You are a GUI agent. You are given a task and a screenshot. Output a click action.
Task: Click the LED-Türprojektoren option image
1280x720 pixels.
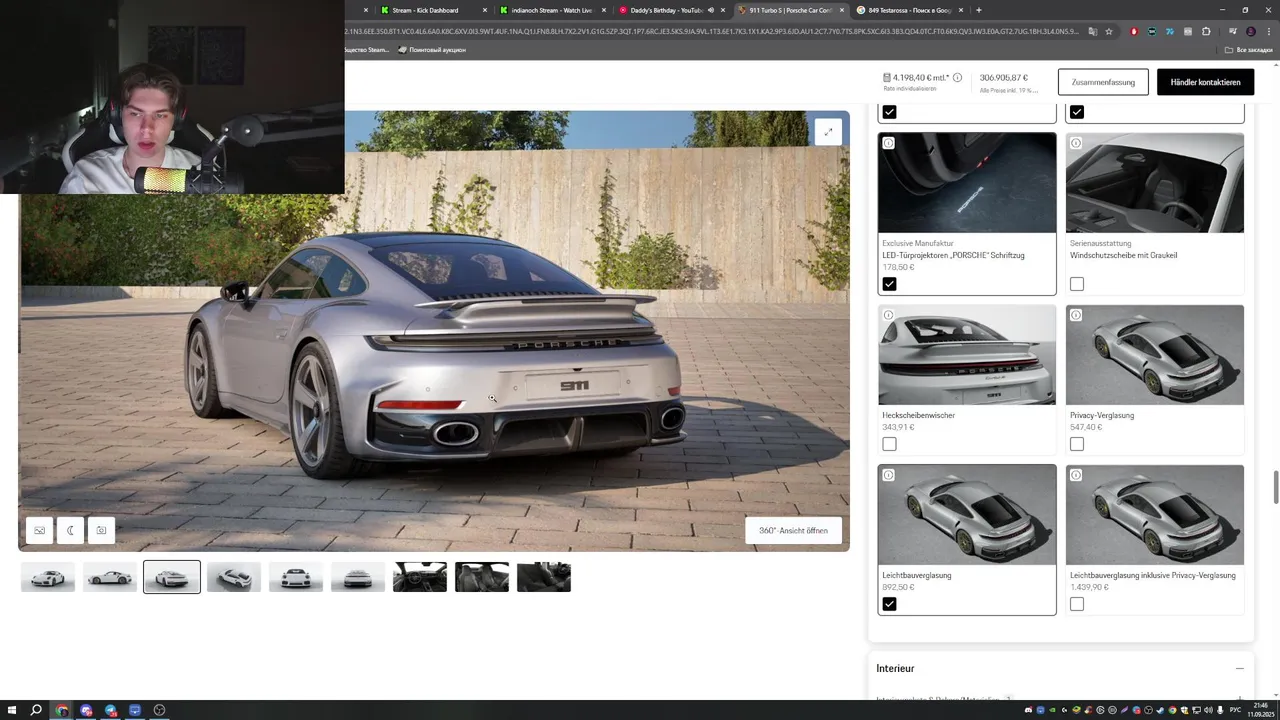(967, 183)
